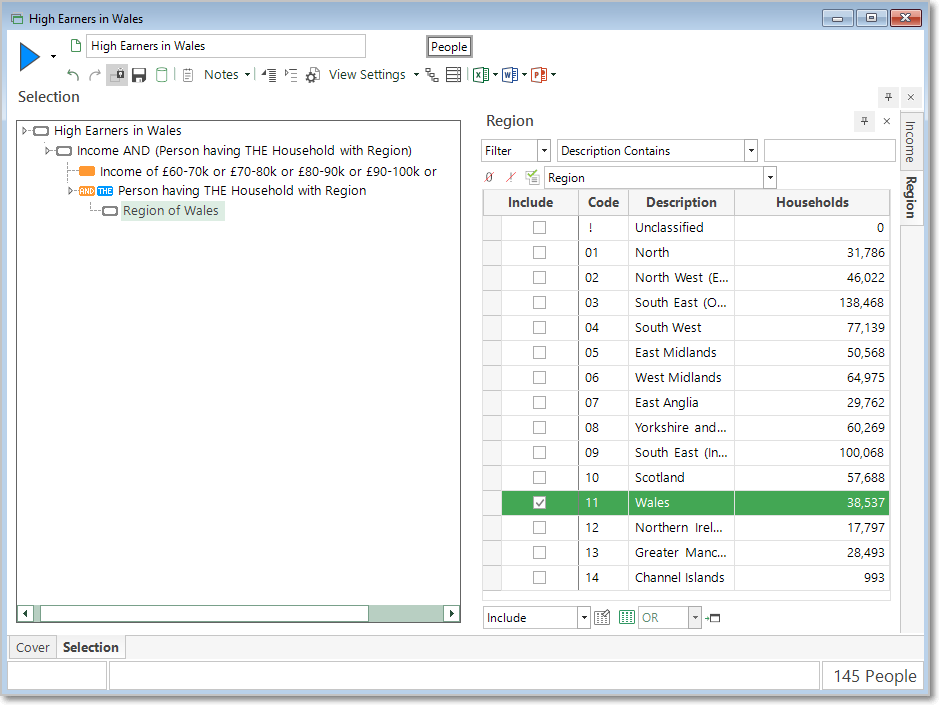The width and height of the screenshot is (939, 705).
Task: Edit the High Earners in Wales title field
Action: (x=226, y=46)
